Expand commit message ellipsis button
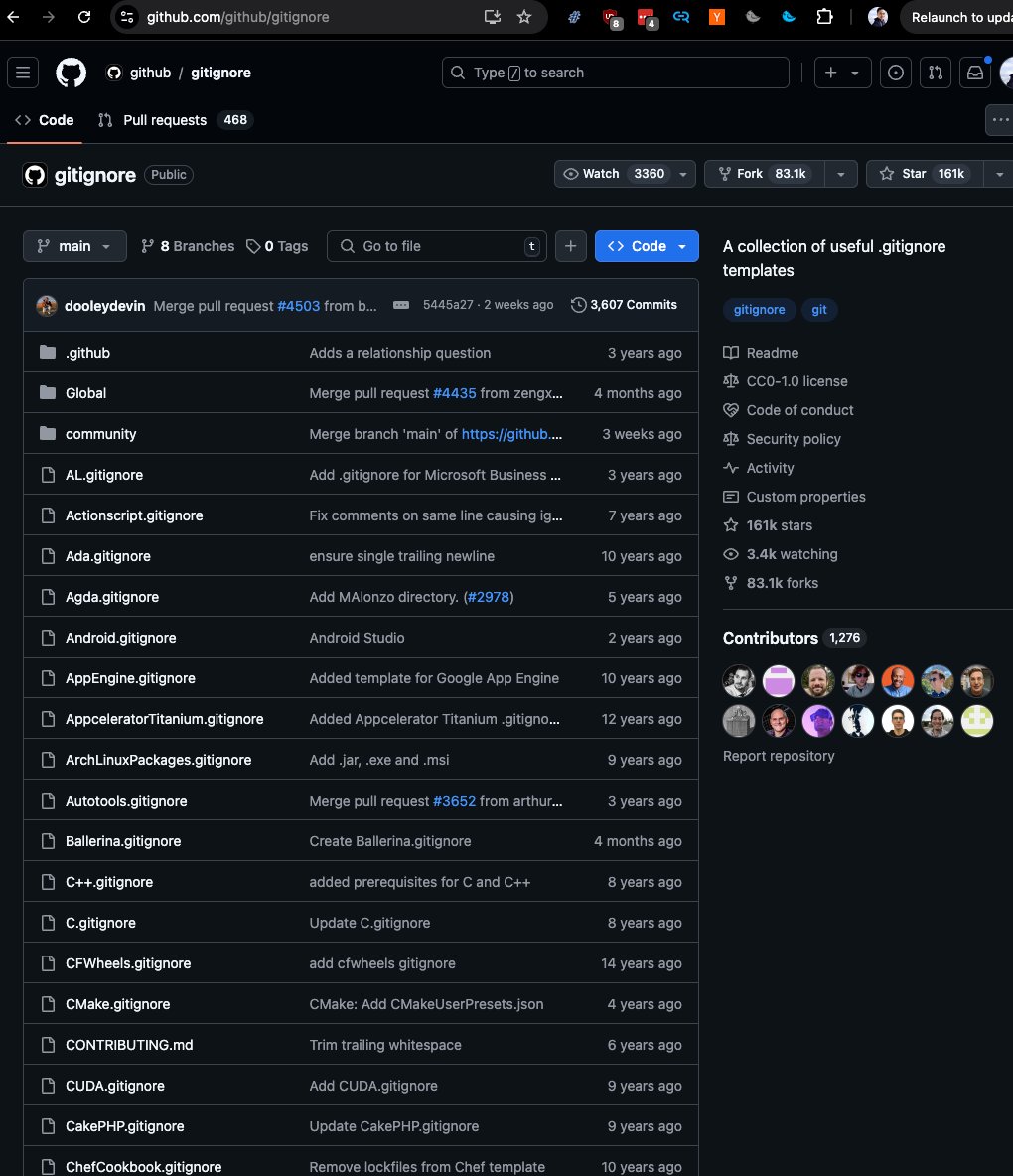Screen dimensions: 1013x1176 coord(401,305)
